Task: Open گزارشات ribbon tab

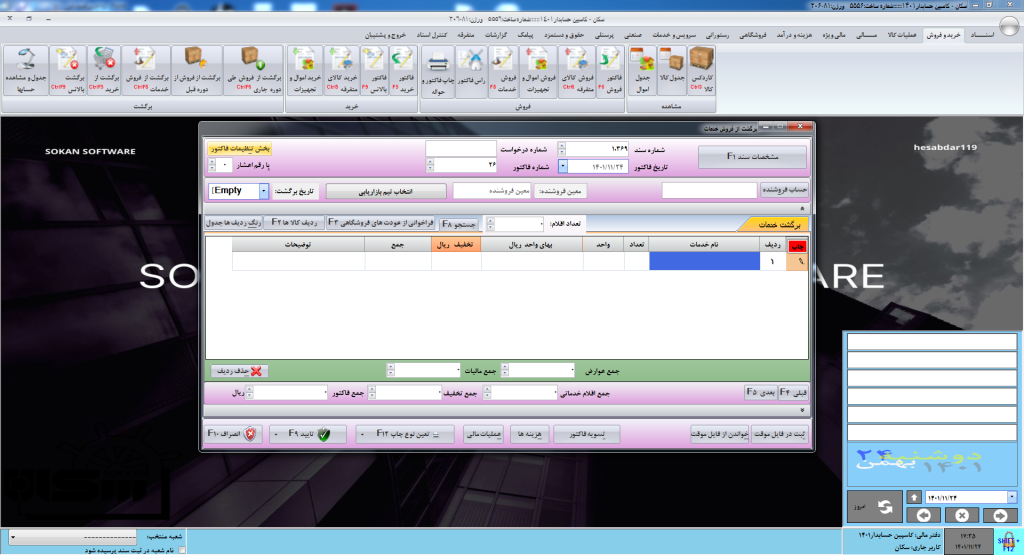Action: tap(496, 35)
